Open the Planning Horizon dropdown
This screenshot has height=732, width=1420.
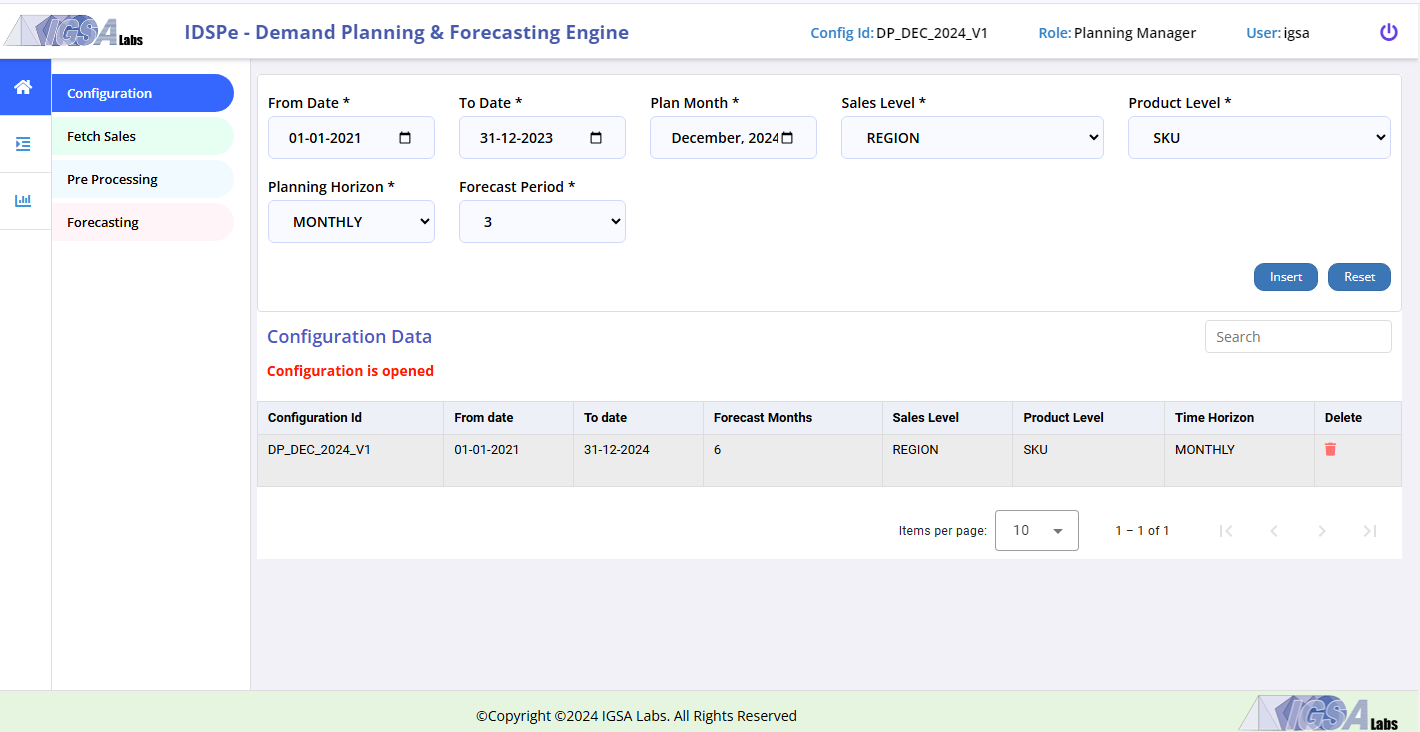[x=351, y=222]
